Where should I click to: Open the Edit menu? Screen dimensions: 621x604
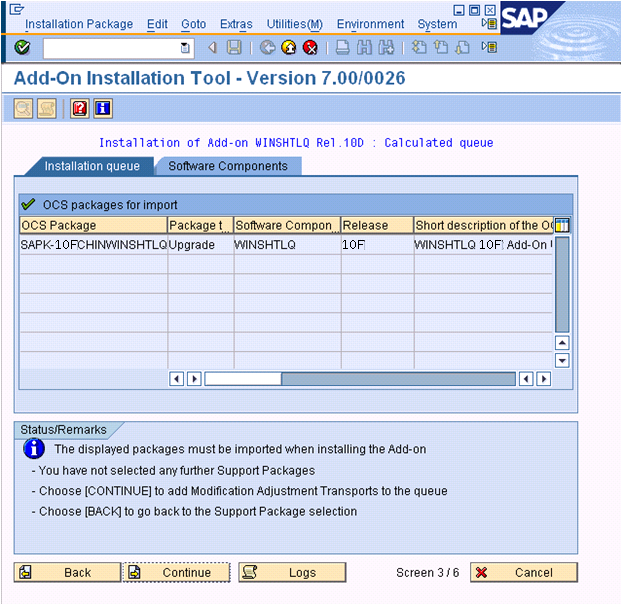point(157,24)
